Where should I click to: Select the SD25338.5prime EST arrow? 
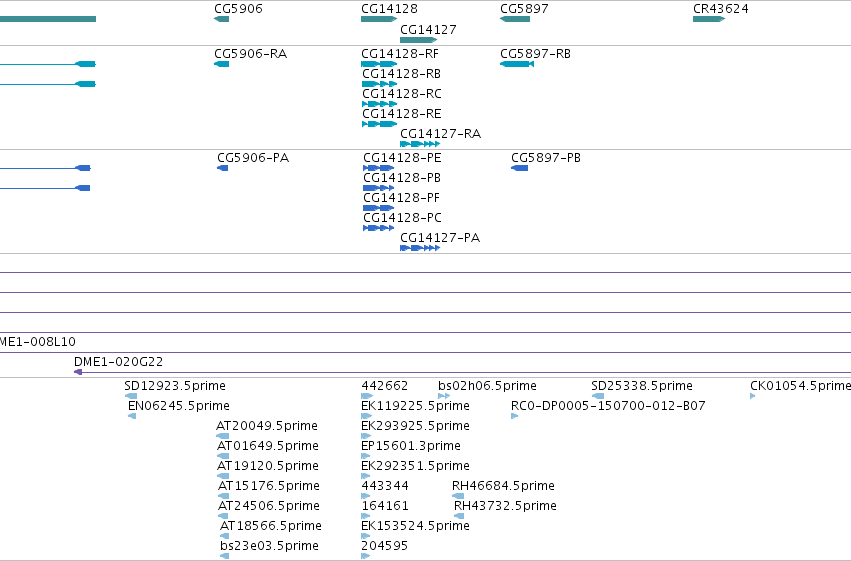pos(598,396)
